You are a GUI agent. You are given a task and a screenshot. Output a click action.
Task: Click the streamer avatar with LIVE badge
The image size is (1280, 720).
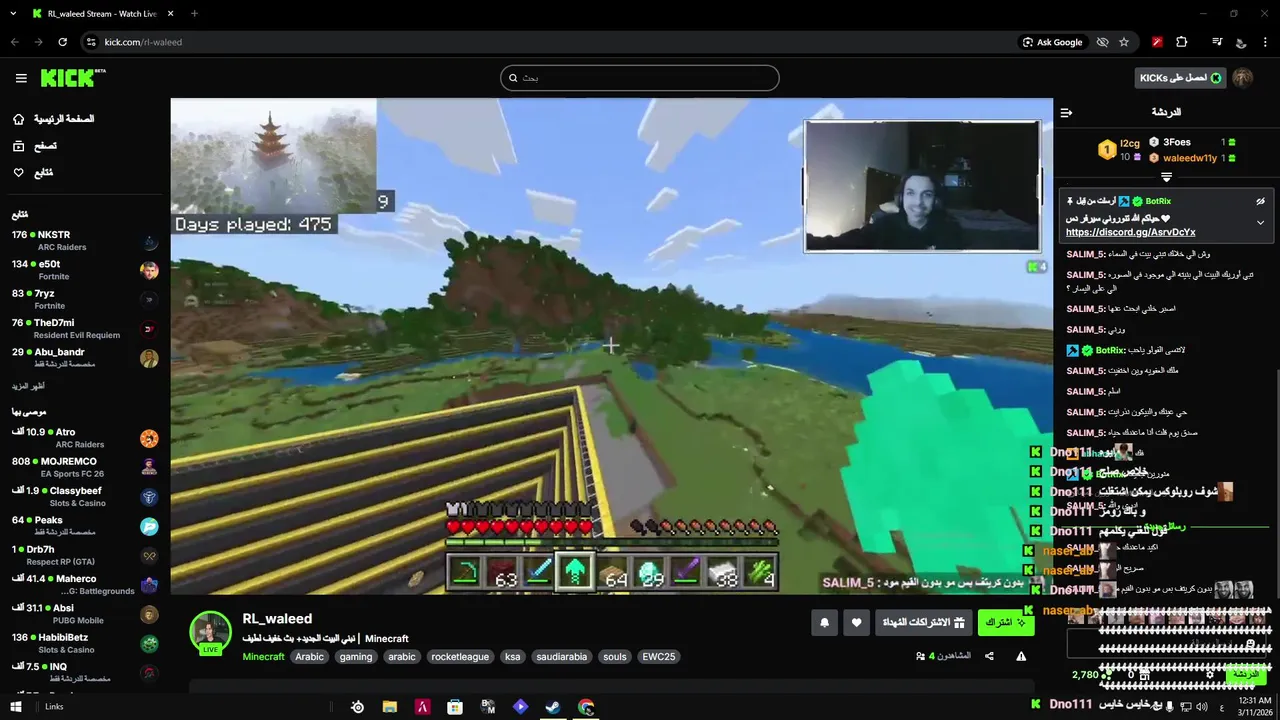tap(211, 633)
